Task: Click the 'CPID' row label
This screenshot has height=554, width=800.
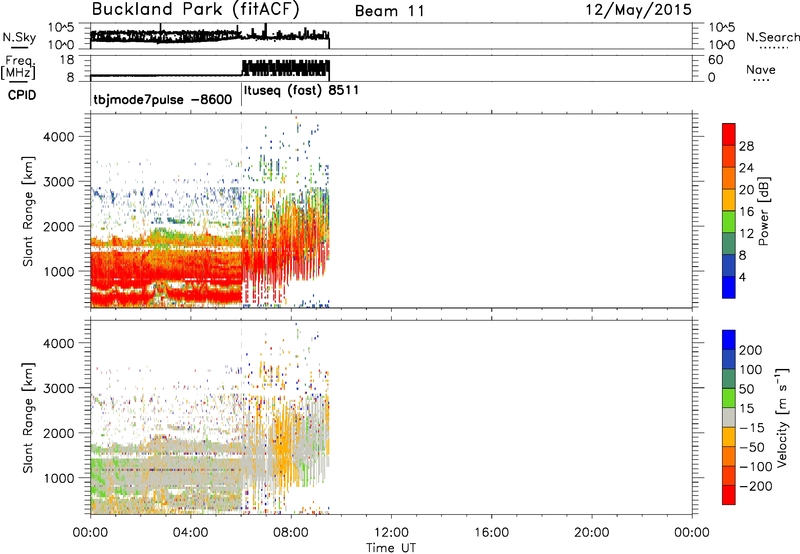Action: click(x=22, y=95)
